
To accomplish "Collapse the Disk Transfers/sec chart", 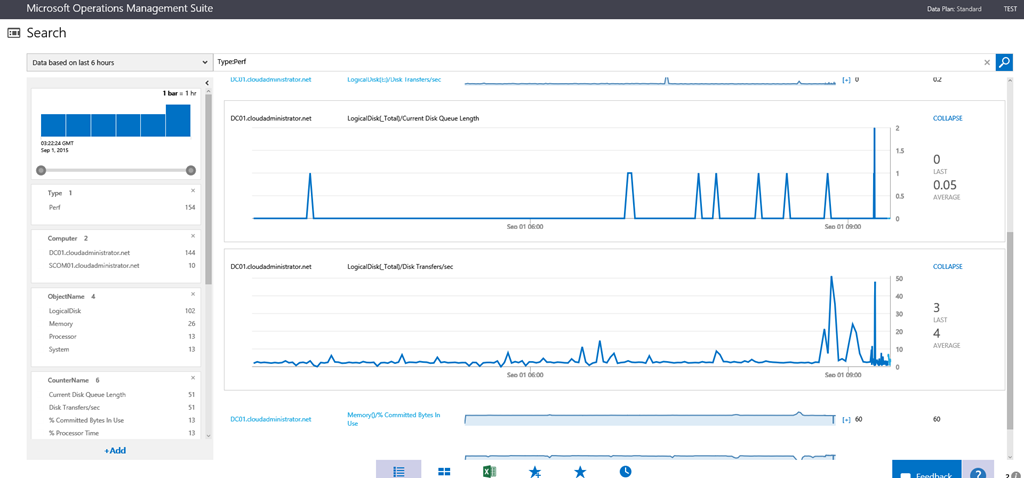I will (947, 267).
